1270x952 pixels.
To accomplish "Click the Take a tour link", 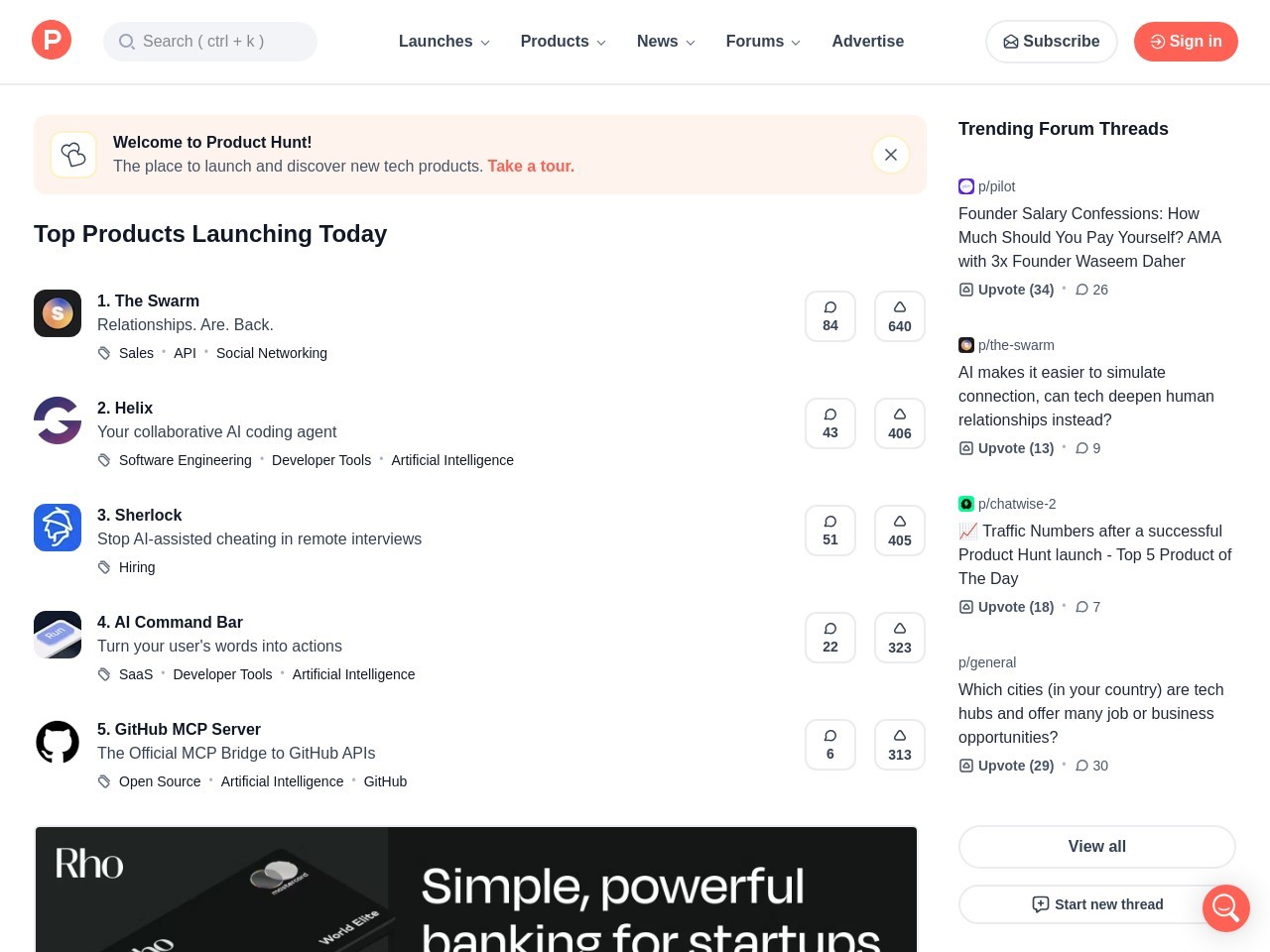I will click(x=531, y=166).
